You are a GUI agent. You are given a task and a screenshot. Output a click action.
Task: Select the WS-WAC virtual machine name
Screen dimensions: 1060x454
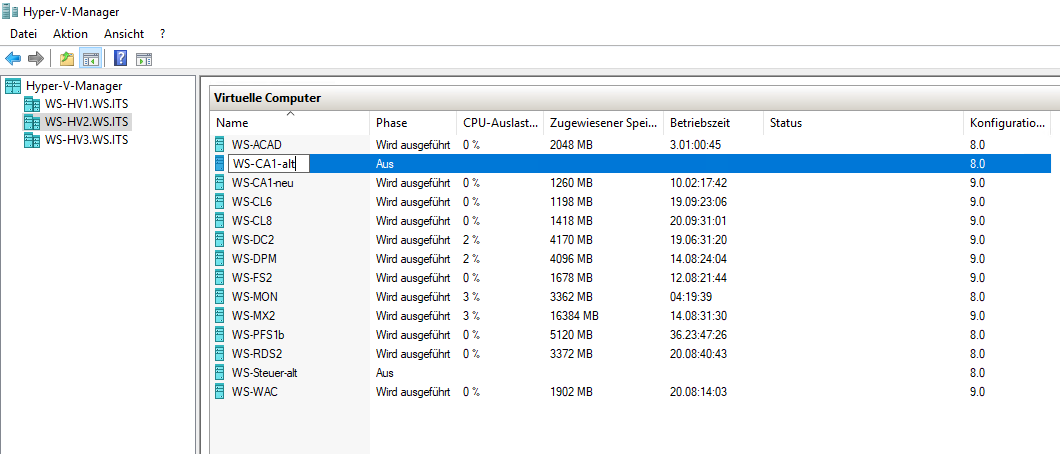click(x=254, y=391)
